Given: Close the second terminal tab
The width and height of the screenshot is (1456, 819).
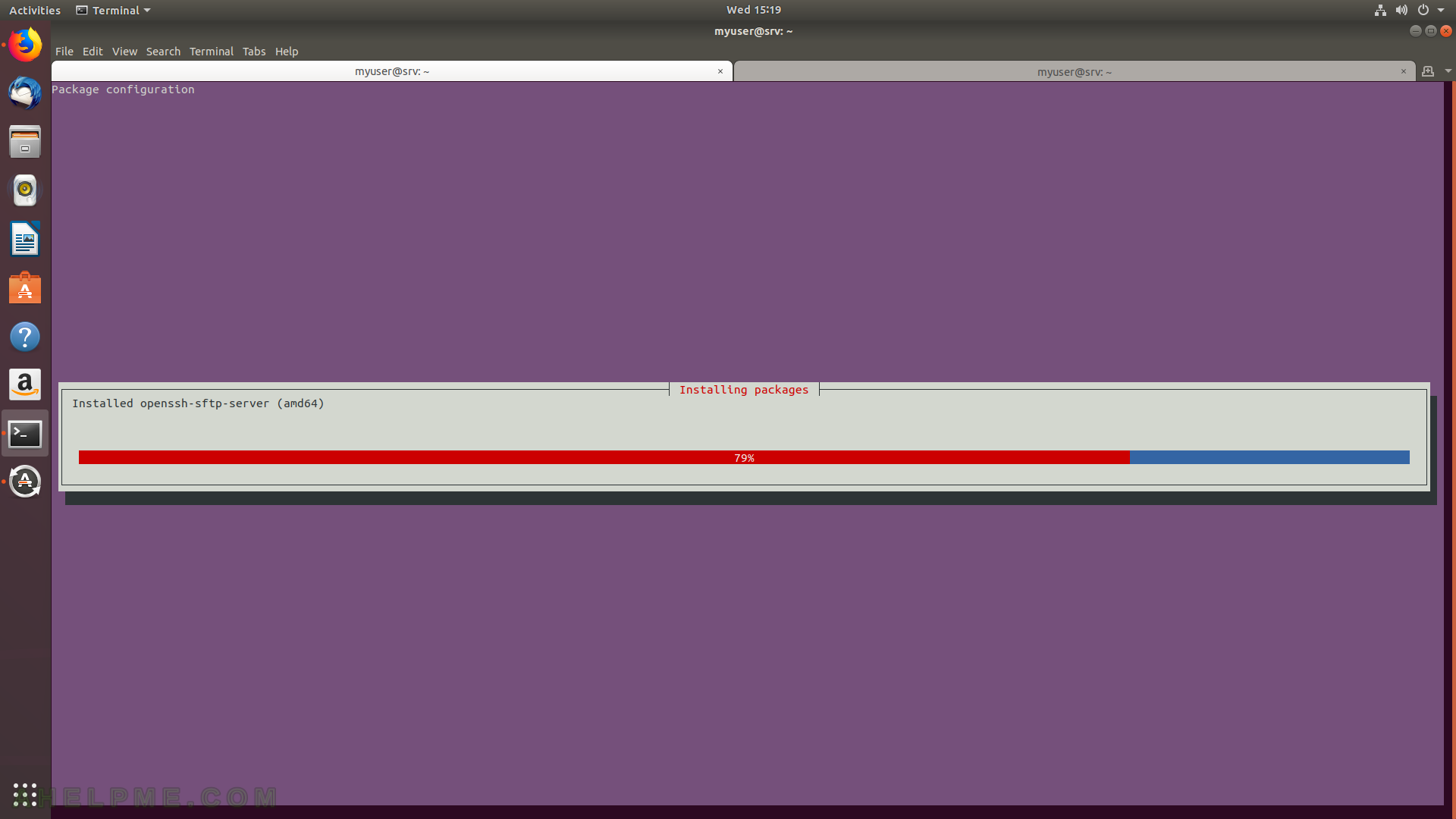Looking at the screenshot, I should [1403, 71].
